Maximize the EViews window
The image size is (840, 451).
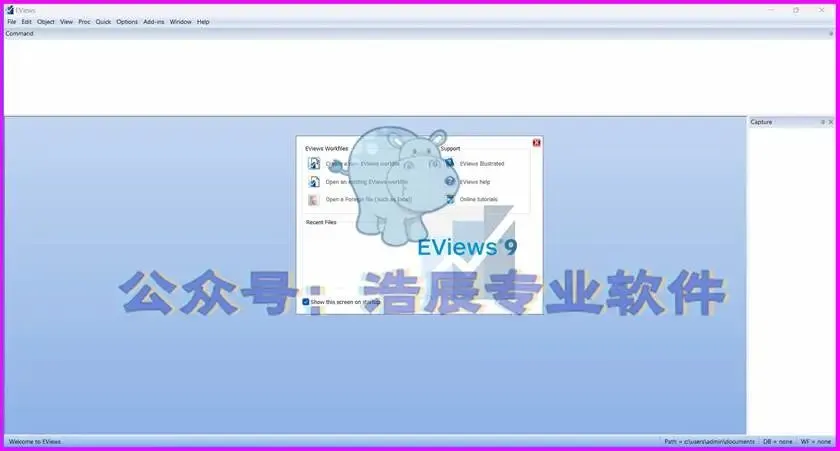tap(796, 10)
